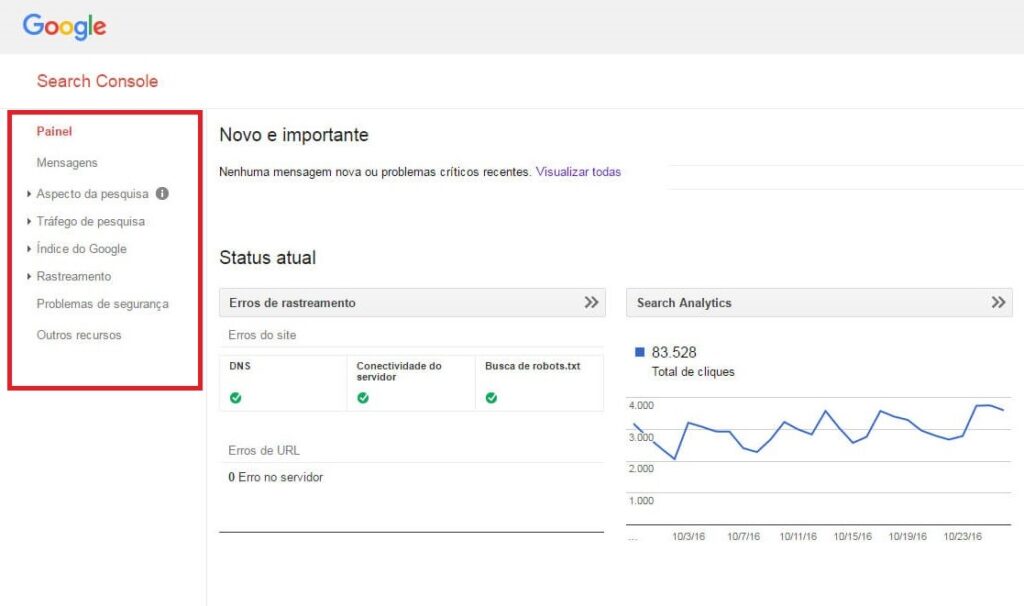Viewport: 1024px width, 606px height.
Task: Click the Visualizar todas link
Action: 578,171
